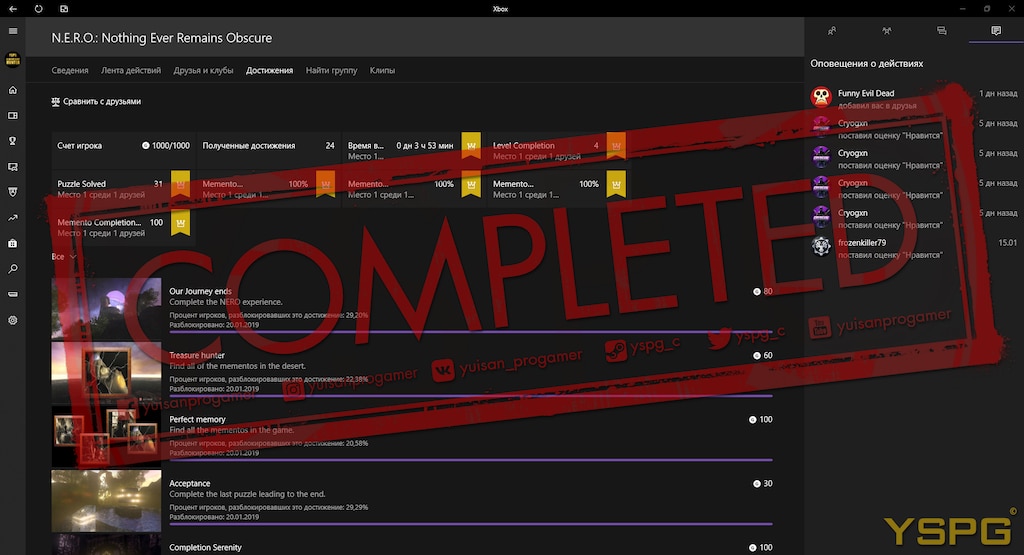Image resolution: width=1024 pixels, height=555 pixels.
Task: Open Our Journey ends achievement thumbnail
Action: pos(106,308)
